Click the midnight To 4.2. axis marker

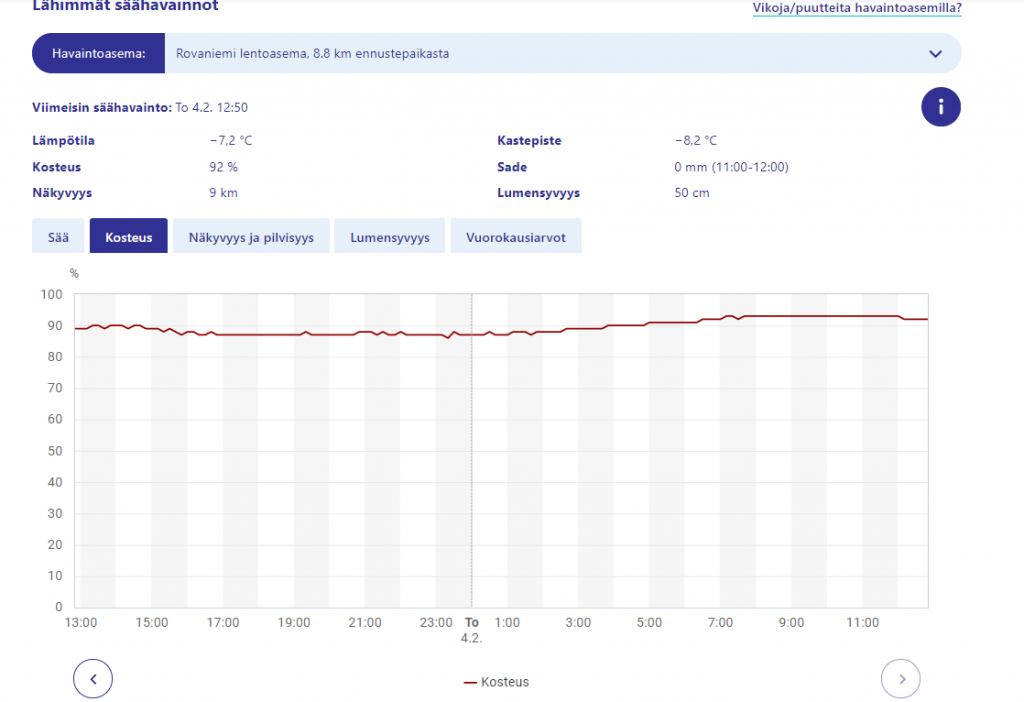pos(472,629)
